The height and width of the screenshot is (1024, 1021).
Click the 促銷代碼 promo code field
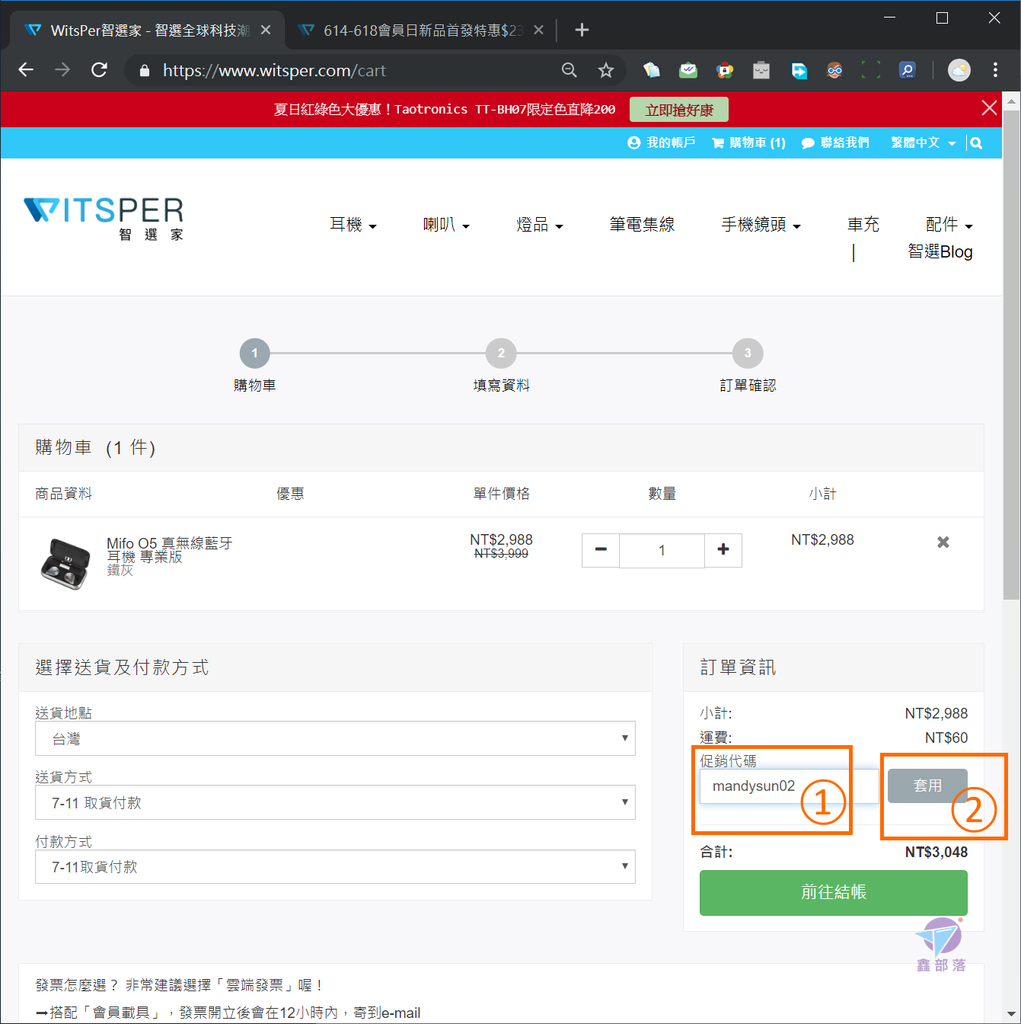coord(789,786)
